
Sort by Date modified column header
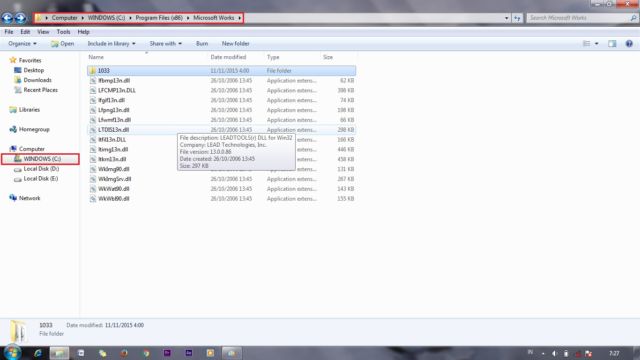(x=228, y=57)
